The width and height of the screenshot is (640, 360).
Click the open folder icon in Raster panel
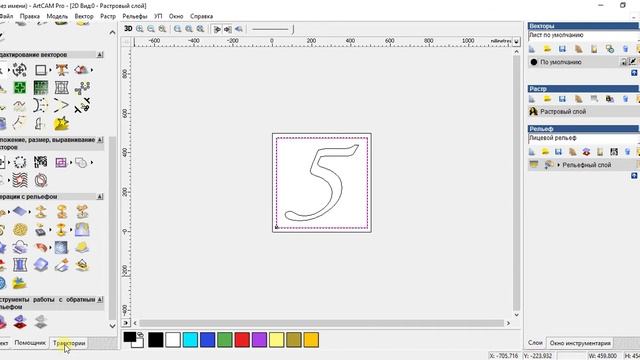(x=547, y=99)
